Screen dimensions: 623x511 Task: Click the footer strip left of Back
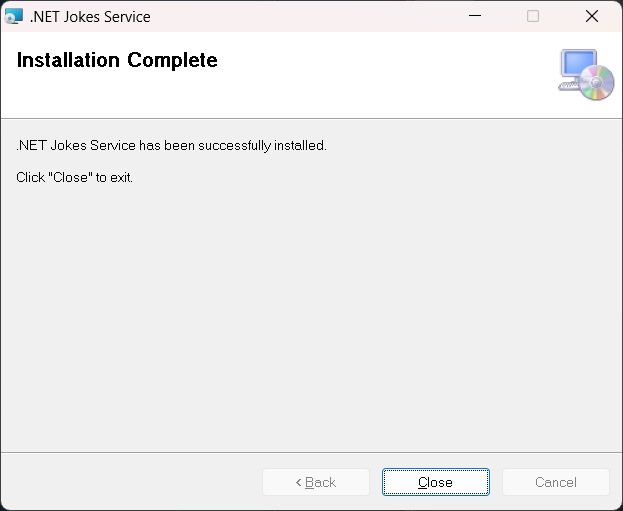(131, 482)
